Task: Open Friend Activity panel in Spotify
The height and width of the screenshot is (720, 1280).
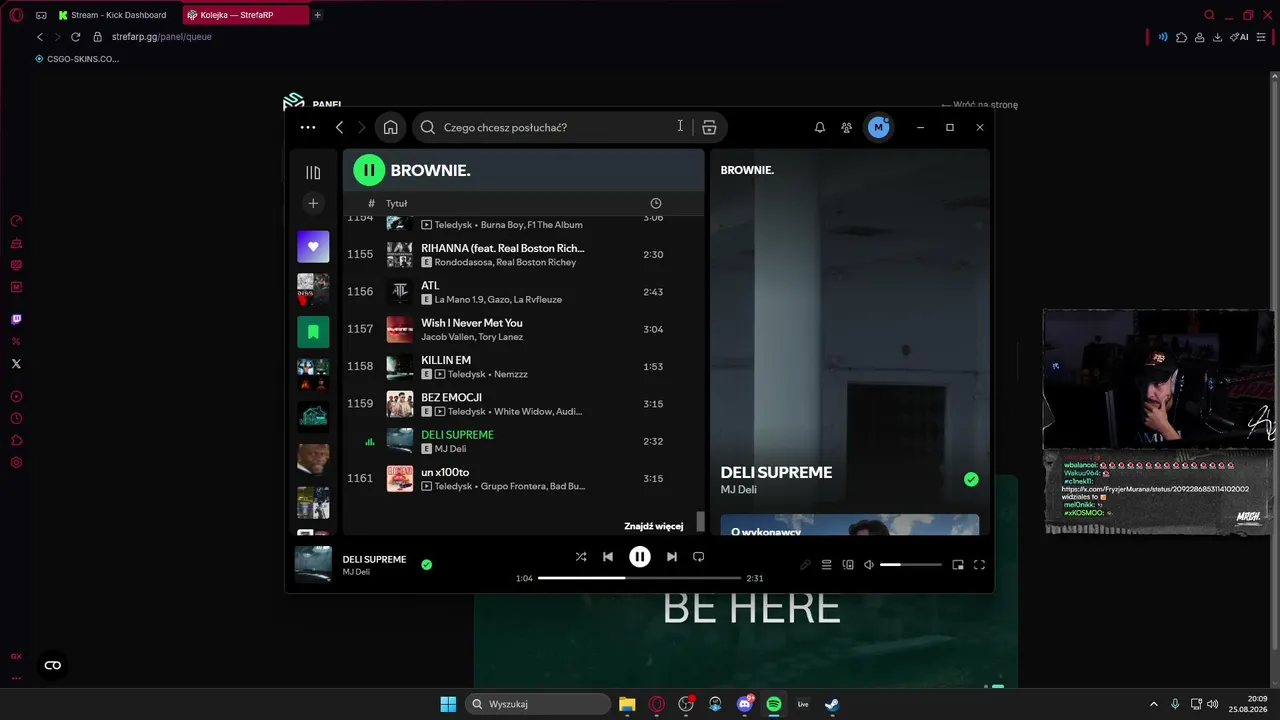Action: pos(847,127)
